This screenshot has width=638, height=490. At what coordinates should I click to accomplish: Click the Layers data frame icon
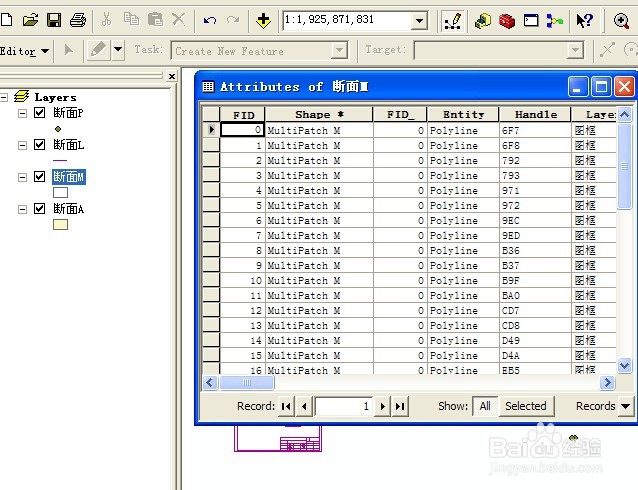coord(21,97)
